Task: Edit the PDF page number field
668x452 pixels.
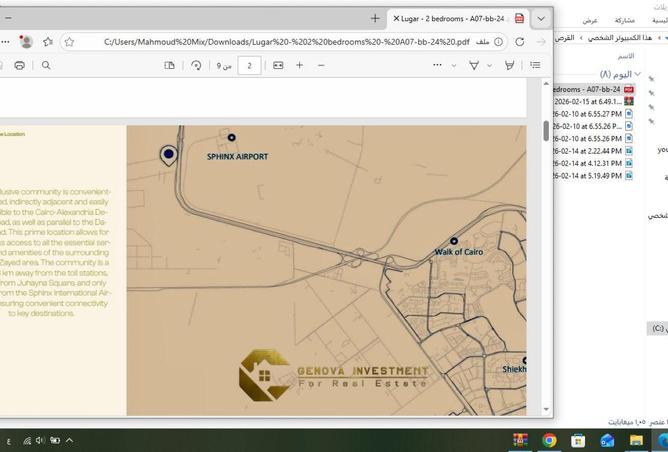Action: pyautogui.click(x=249, y=65)
